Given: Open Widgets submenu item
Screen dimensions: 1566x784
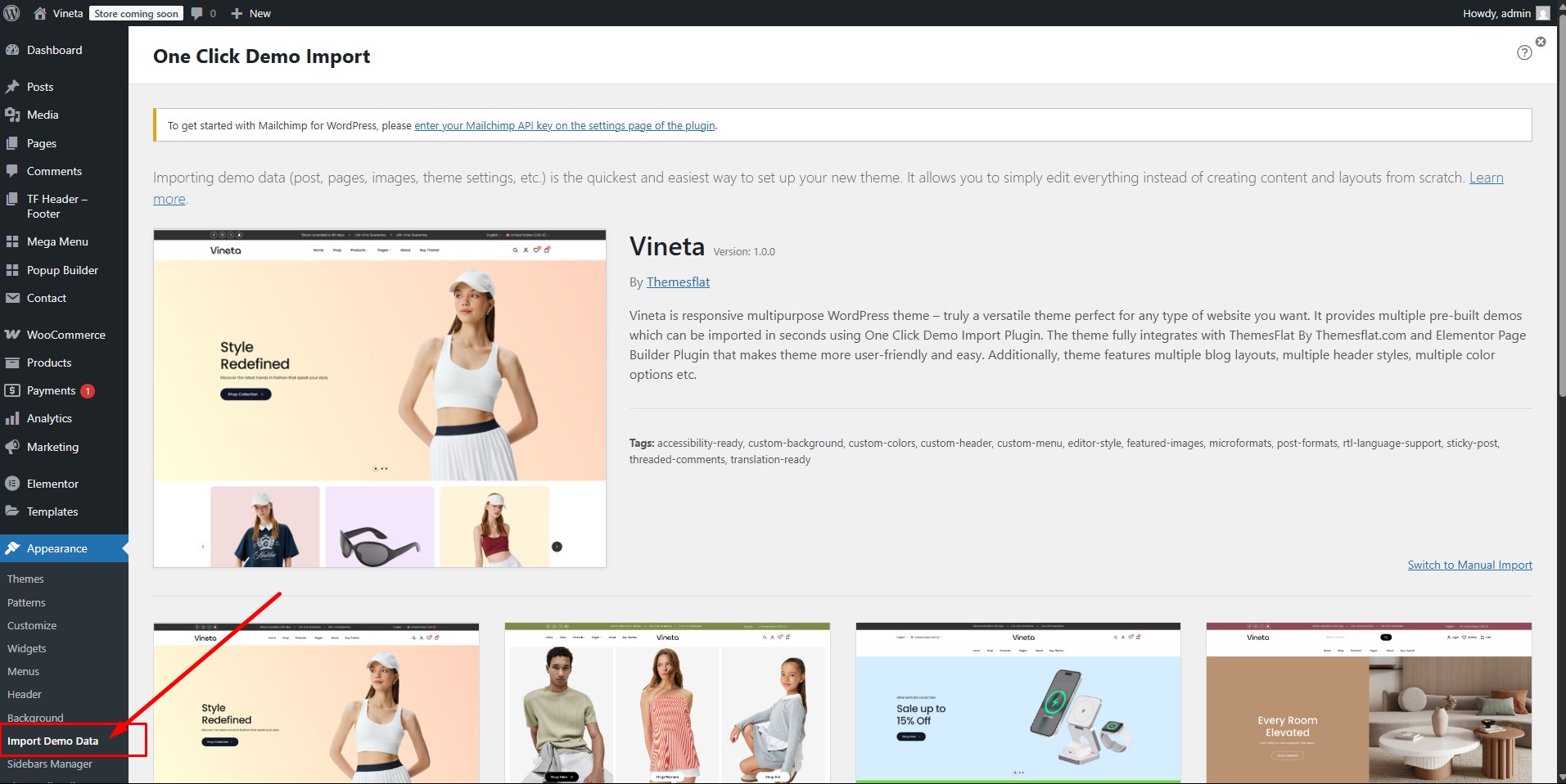Looking at the screenshot, I should [27, 648].
